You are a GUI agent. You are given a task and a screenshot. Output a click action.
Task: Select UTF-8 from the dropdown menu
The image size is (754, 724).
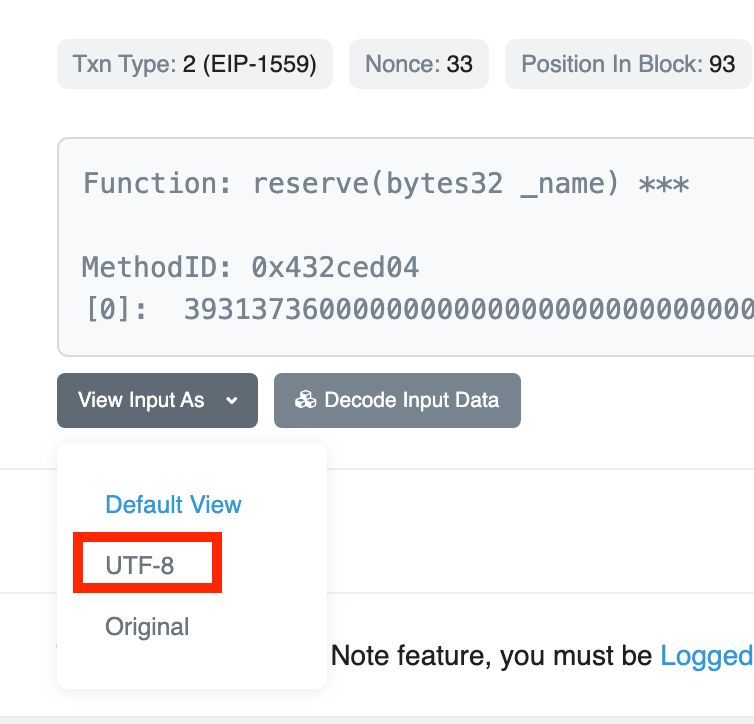pyautogui.click(x=140, y=566)
